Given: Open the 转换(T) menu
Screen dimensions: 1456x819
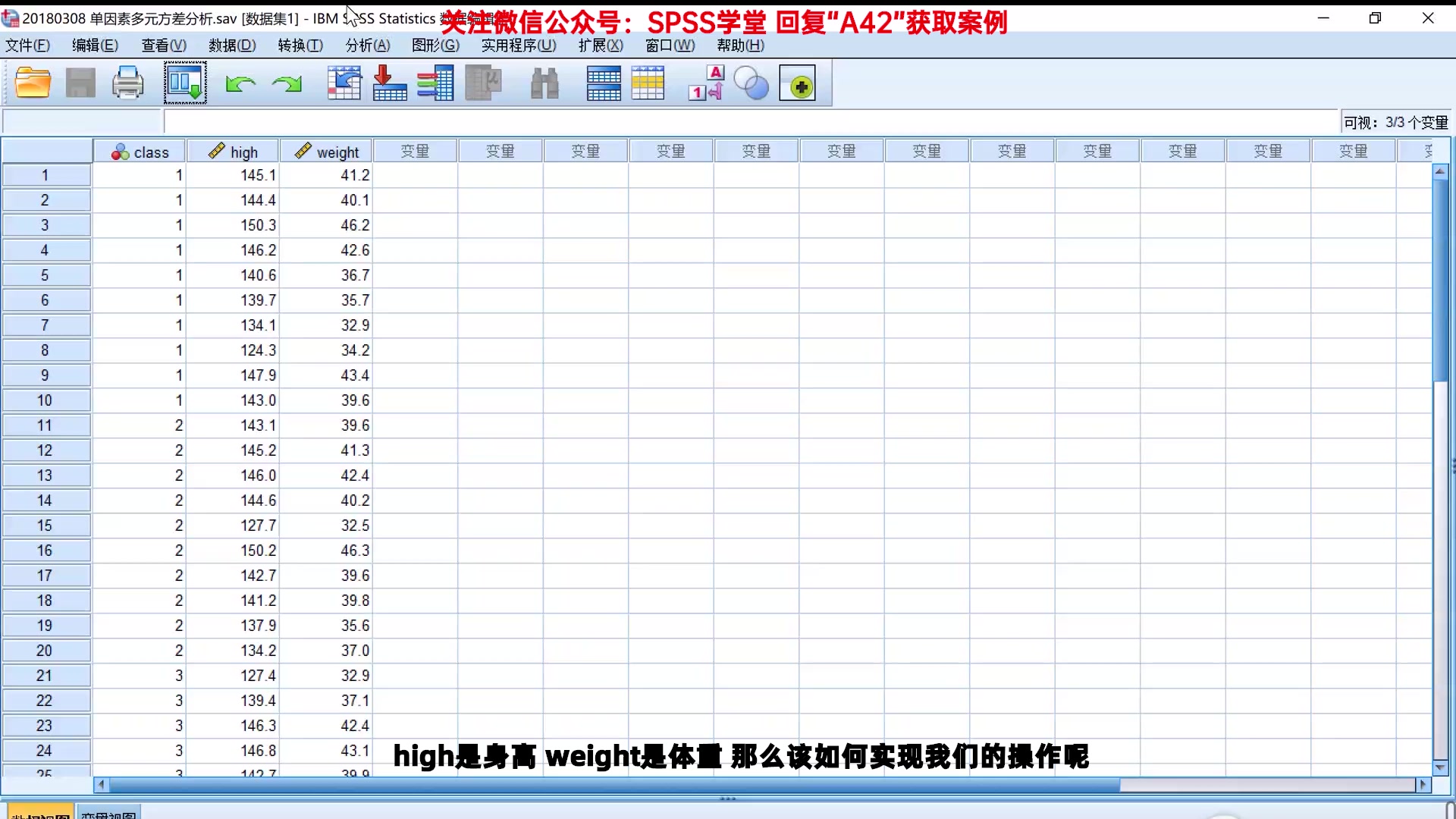Looking at the screenshot, I should point(300,45).
